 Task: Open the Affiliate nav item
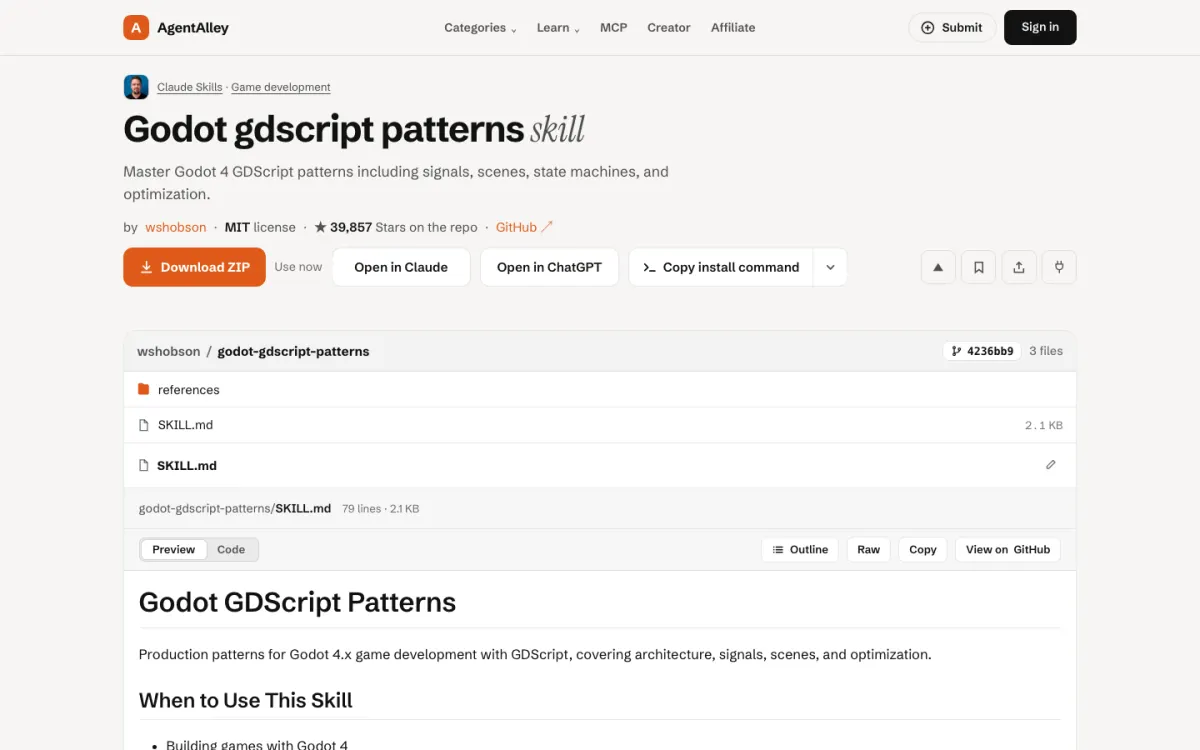pyautogui.click(x=733, y=28)
